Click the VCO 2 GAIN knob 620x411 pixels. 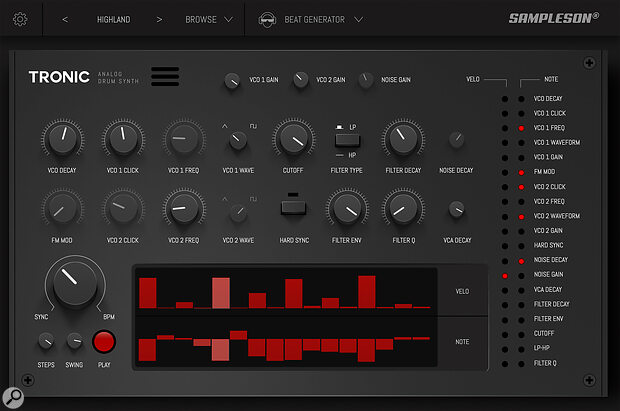pos(301,80)
